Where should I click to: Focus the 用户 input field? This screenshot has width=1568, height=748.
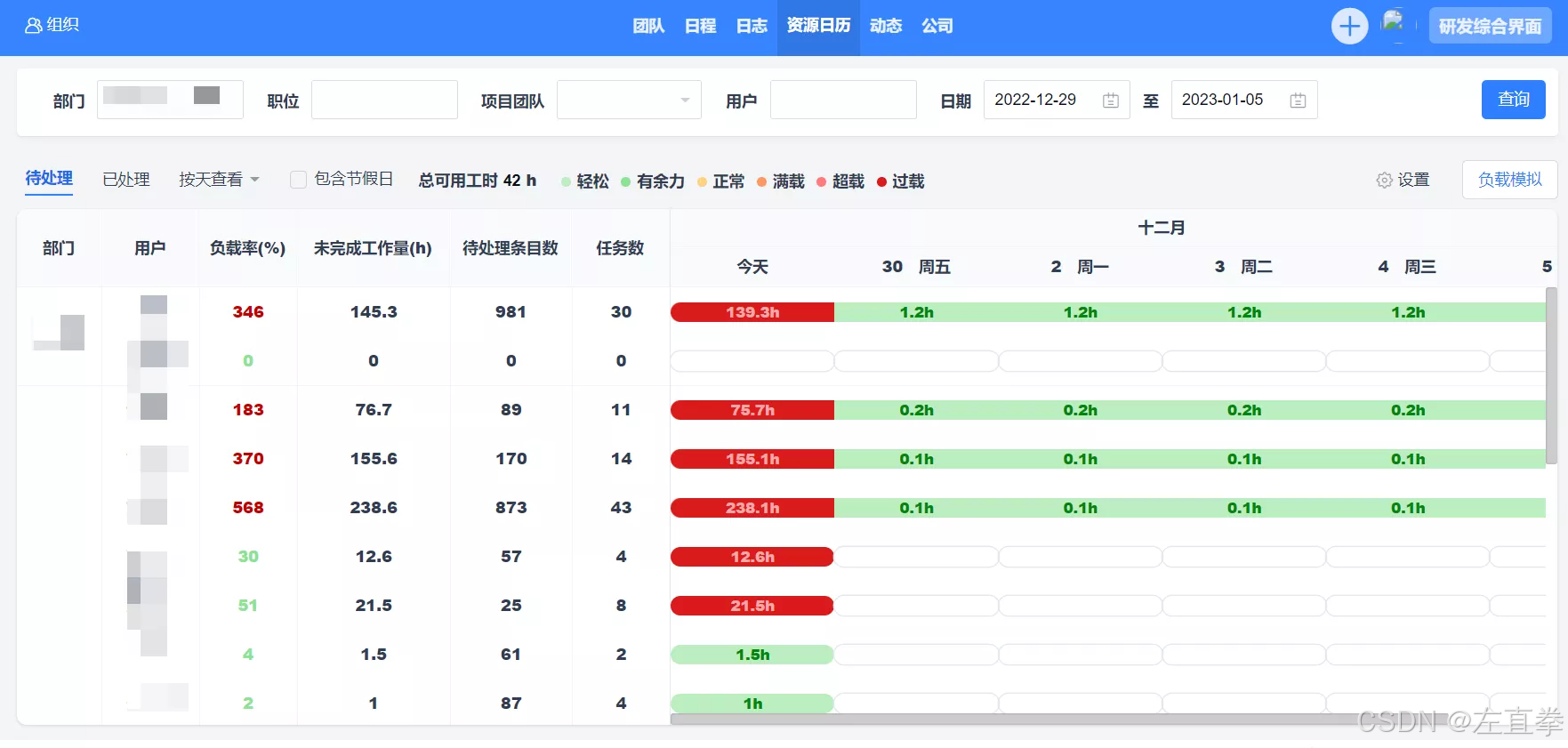(x=843, y=100)
